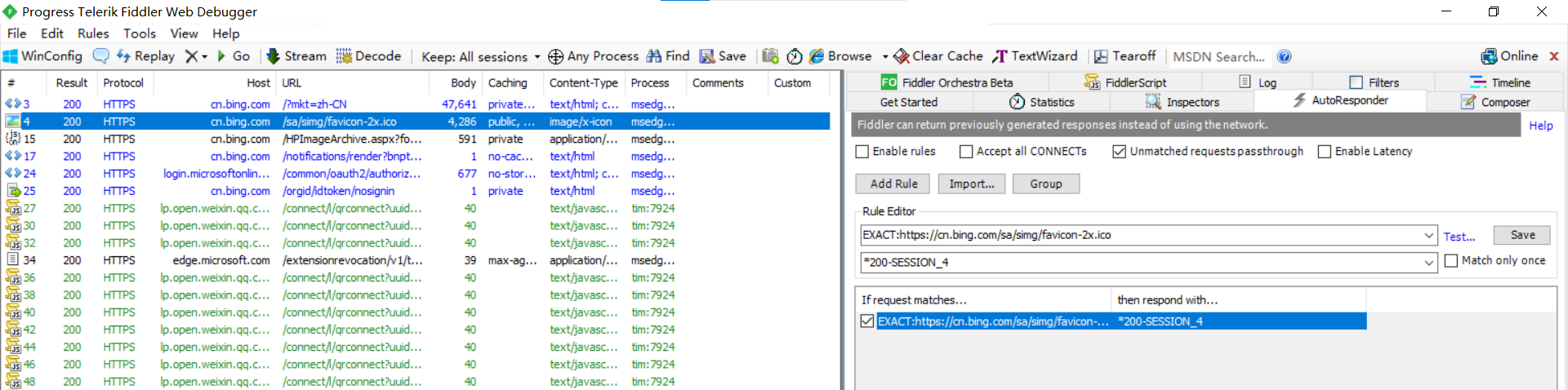Open the Get Started tab
Image resolution: width=1568 pixels, height=390 pixels.
pyautogui.click(x=909, y=102)
